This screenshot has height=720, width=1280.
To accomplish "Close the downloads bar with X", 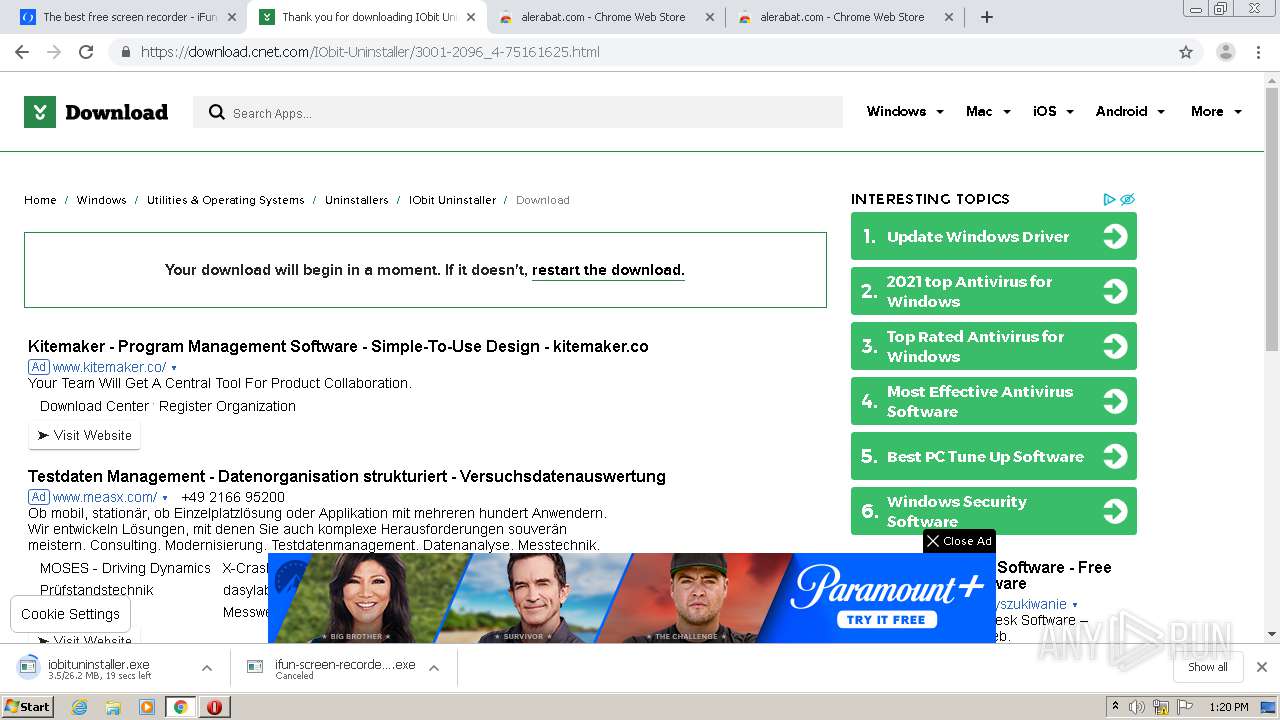I will point(1262,667).
